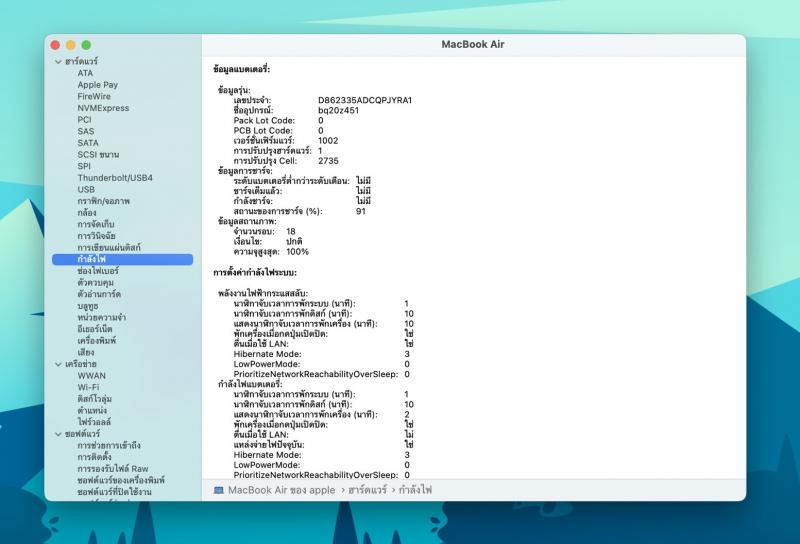Select SAS in the hardware list
The image size is (800, 544).
[x=86, y=131]
